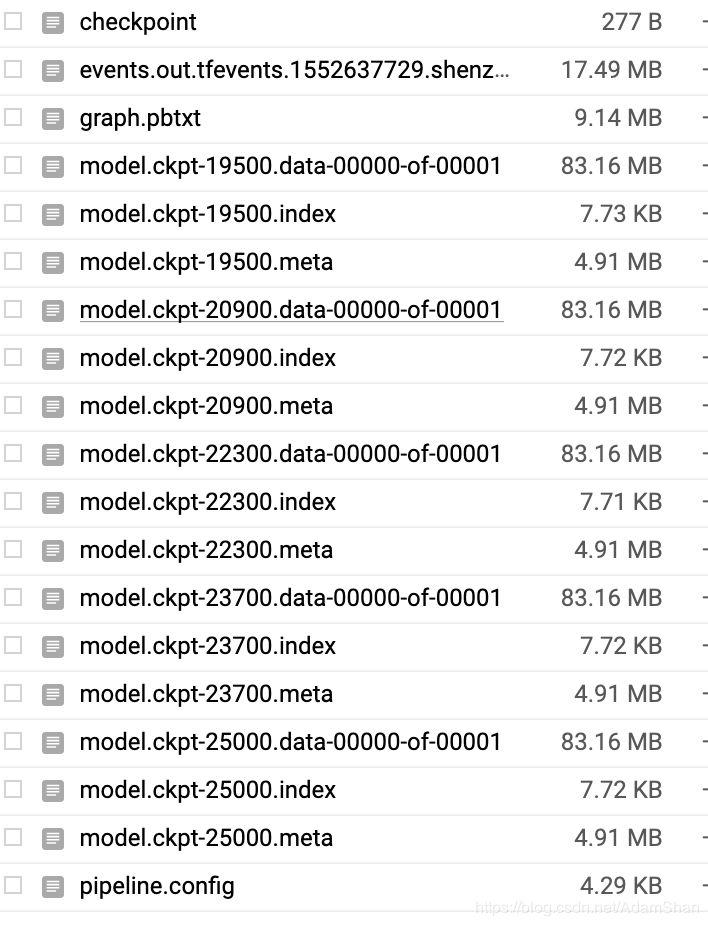708x926 pixels.
Task: Select the checkbox for graph.pbtxt
Action: tap(13, 117)
